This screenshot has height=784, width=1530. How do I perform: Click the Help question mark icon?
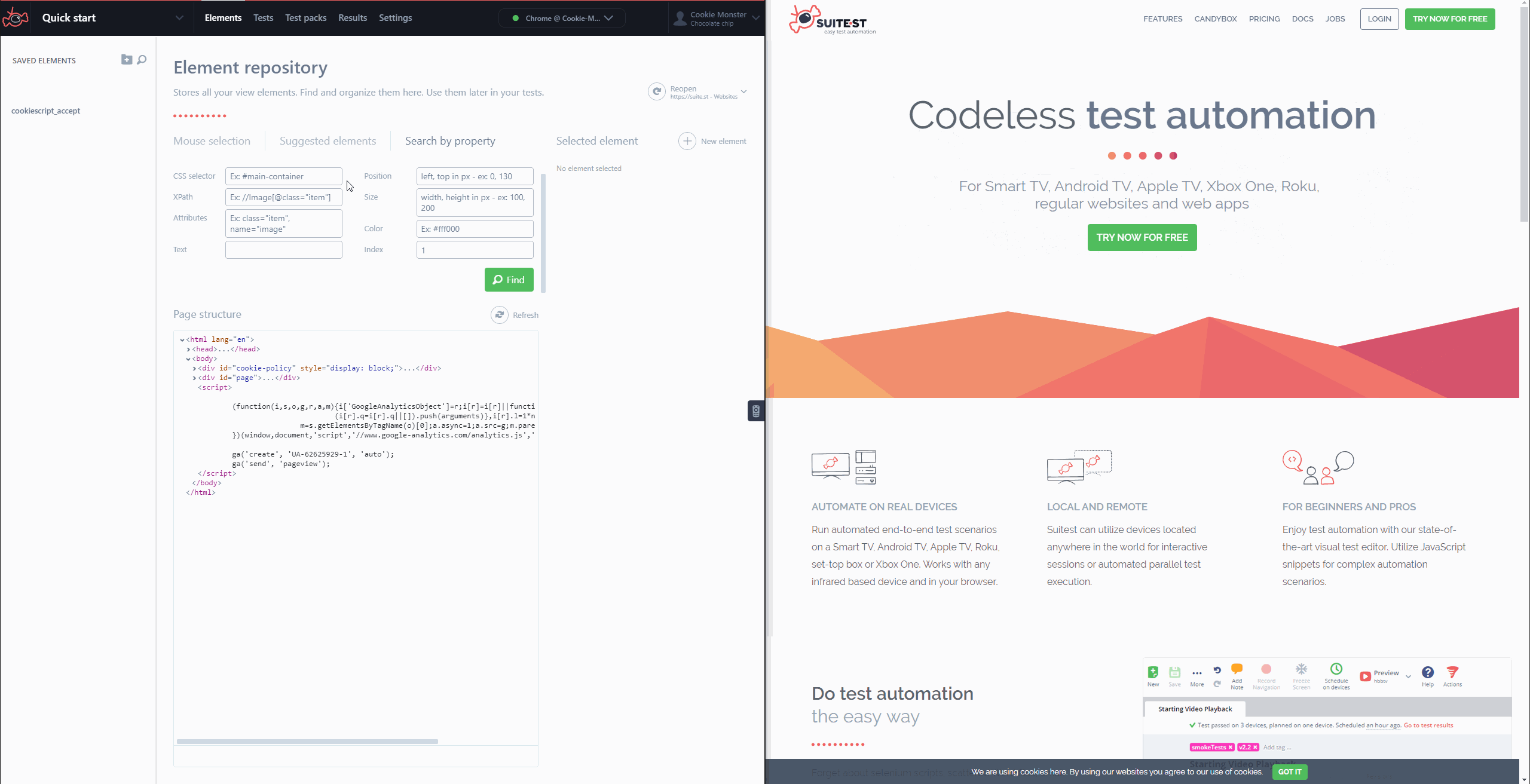coord(1427,672)
